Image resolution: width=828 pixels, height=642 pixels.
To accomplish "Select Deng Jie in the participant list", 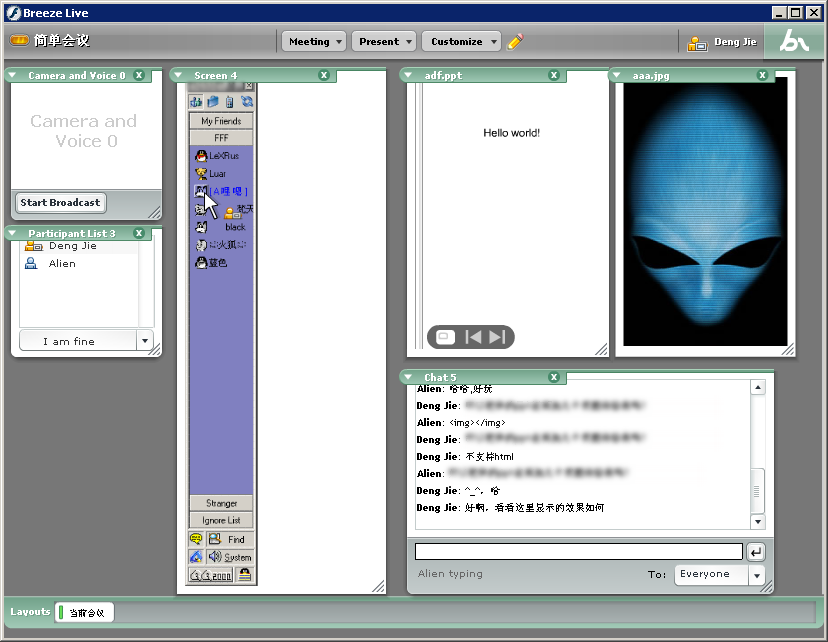I will [x=79, y=246].
